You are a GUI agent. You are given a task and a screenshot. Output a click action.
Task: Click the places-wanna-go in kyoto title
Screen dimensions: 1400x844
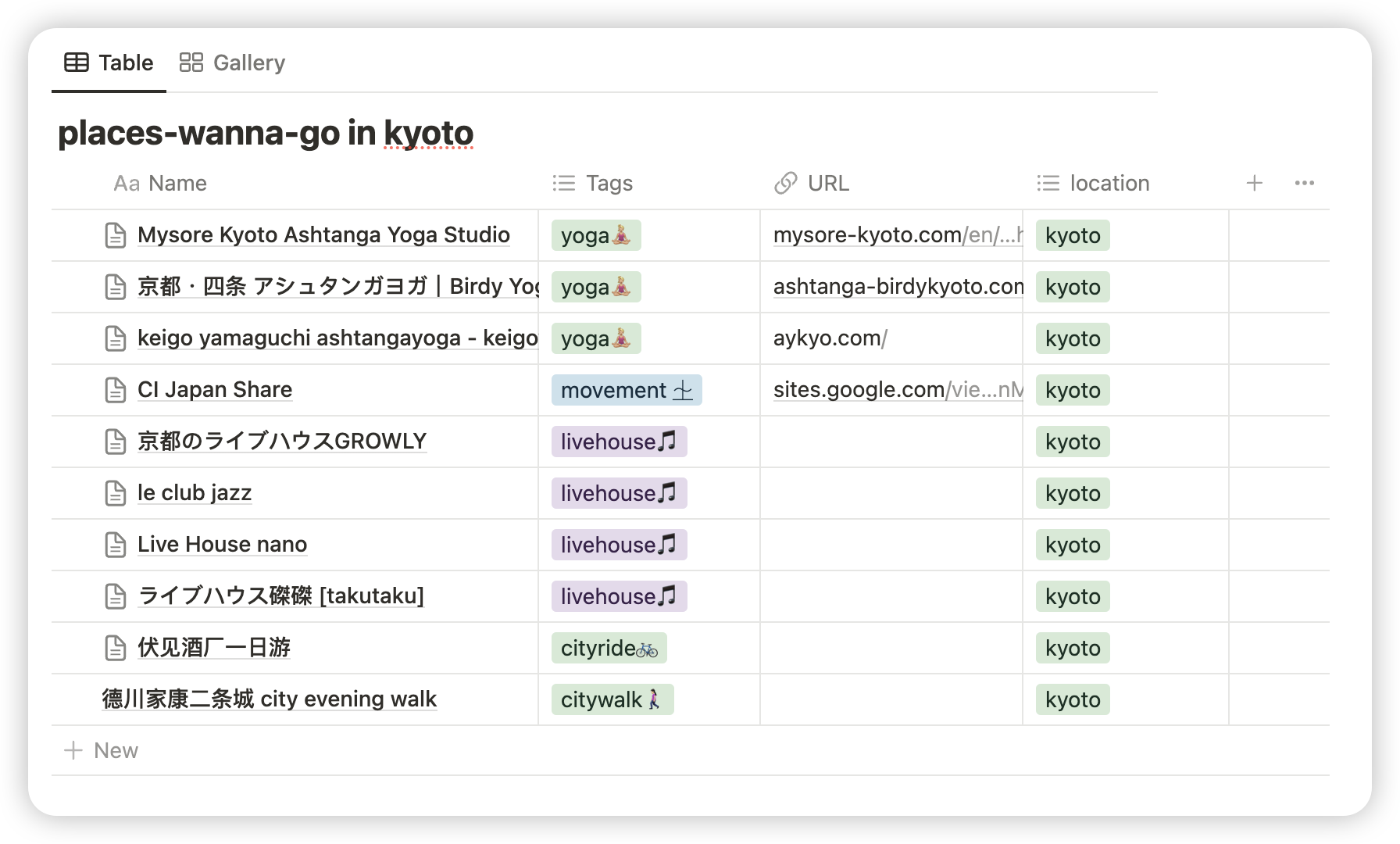[266, 133]
